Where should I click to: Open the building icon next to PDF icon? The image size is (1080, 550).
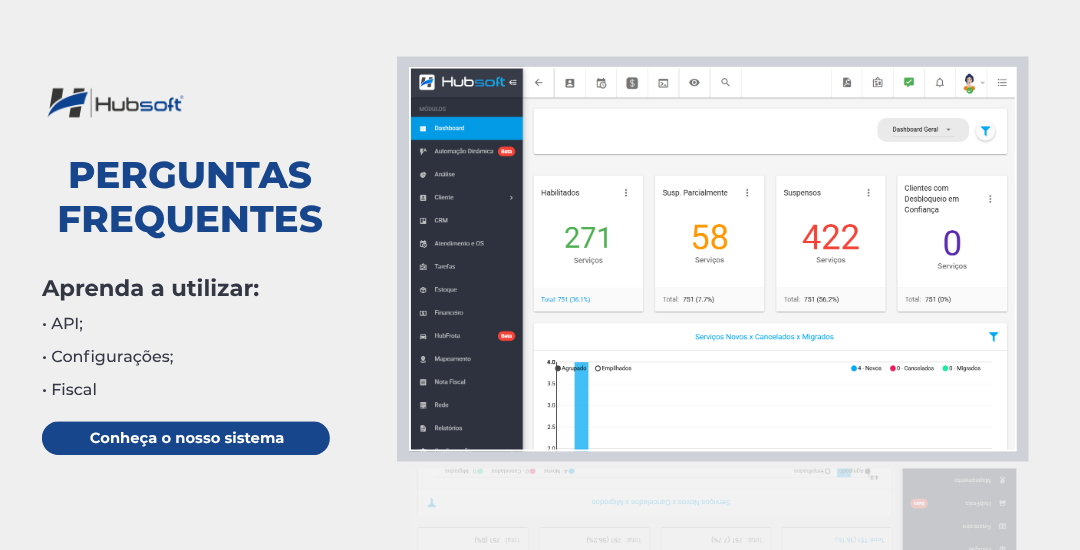point(878,83)
